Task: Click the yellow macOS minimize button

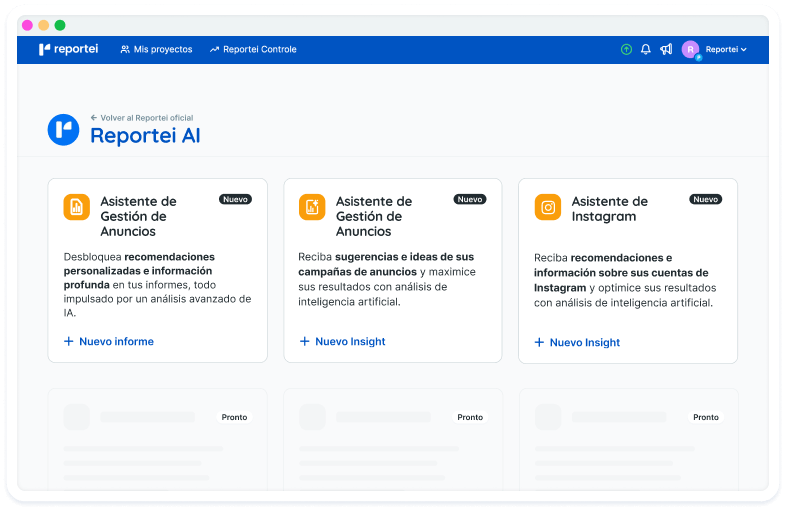Action: click(44, 25)
